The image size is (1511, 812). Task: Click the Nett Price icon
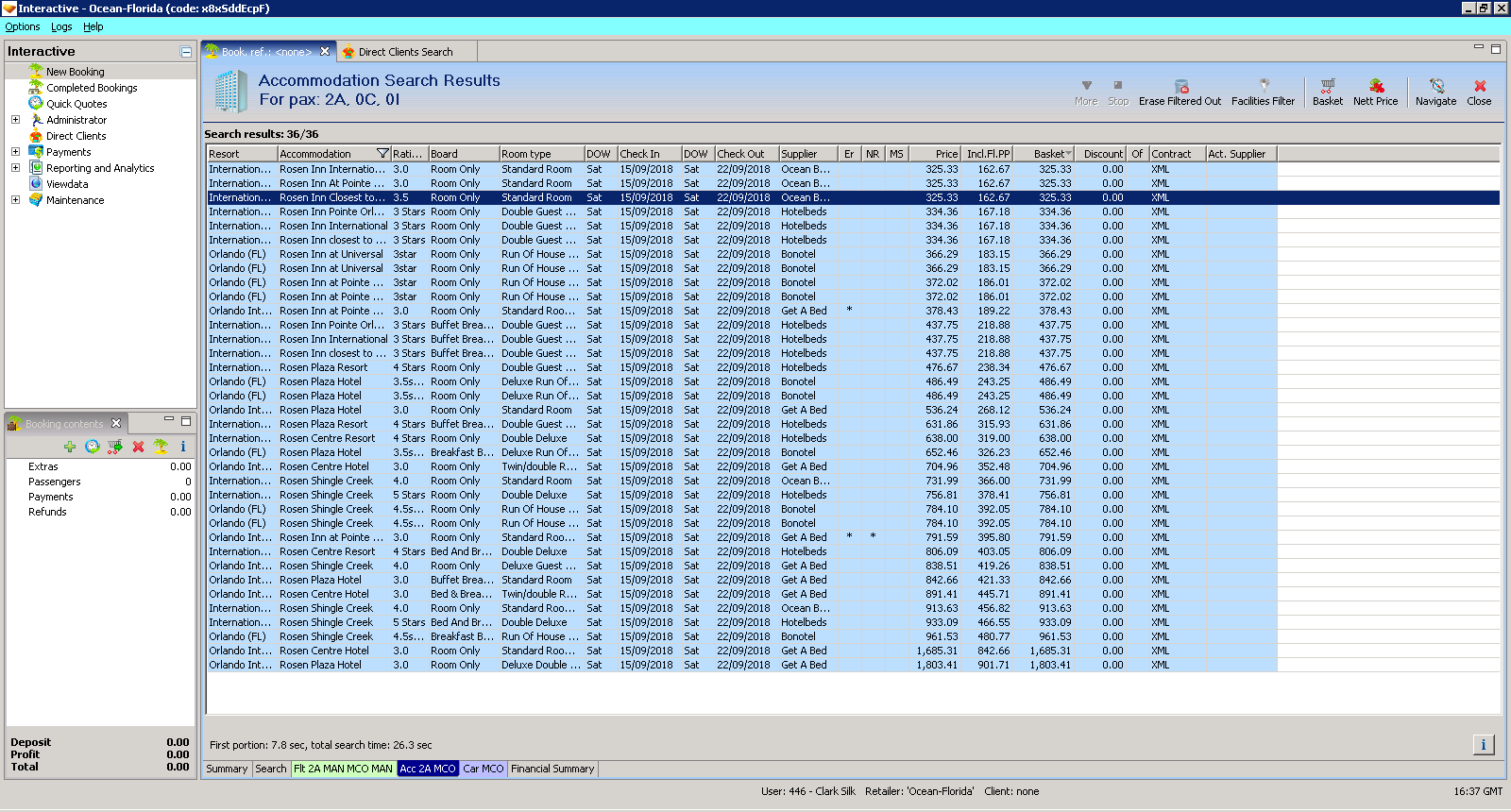1375,86
